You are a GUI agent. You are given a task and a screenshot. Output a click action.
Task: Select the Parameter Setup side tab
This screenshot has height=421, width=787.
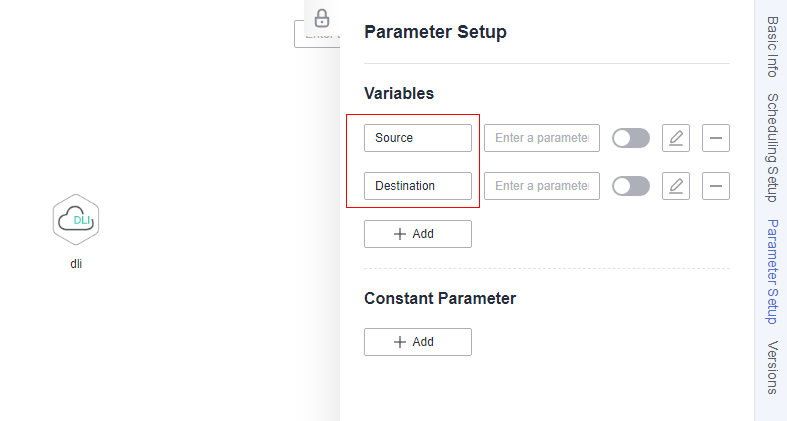point(772,271)
